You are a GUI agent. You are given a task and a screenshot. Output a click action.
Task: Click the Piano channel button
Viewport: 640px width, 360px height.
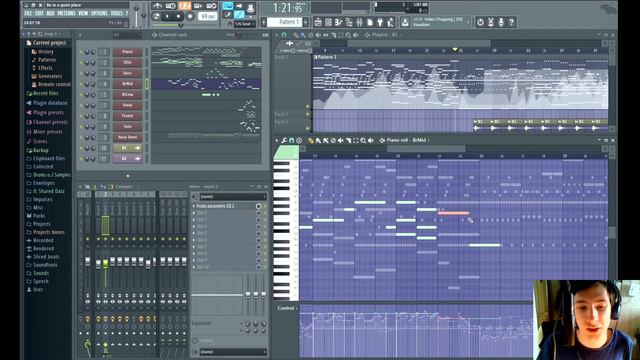(x=127, y=52)
